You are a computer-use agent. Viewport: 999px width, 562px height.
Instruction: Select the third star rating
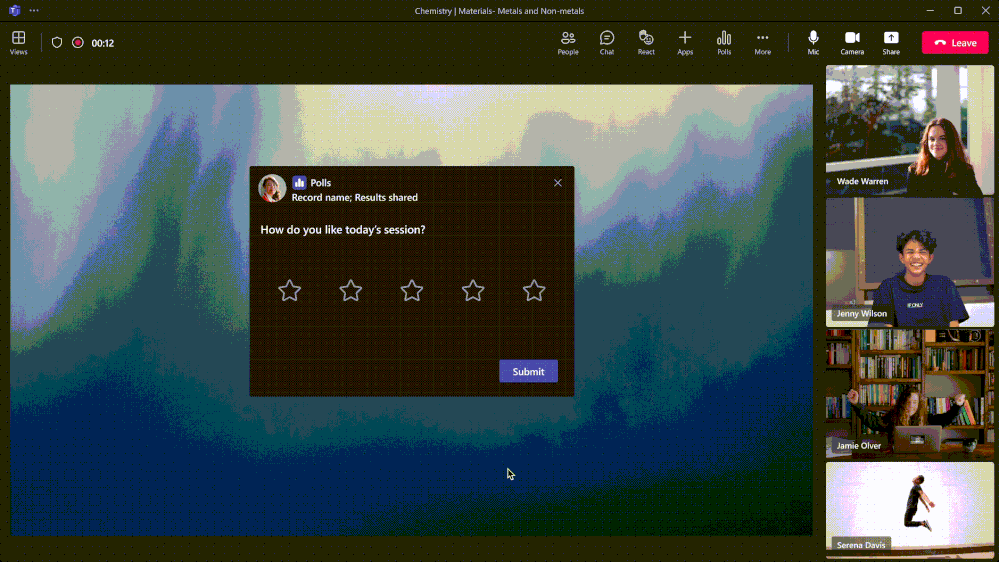click(x=412, y=291)
